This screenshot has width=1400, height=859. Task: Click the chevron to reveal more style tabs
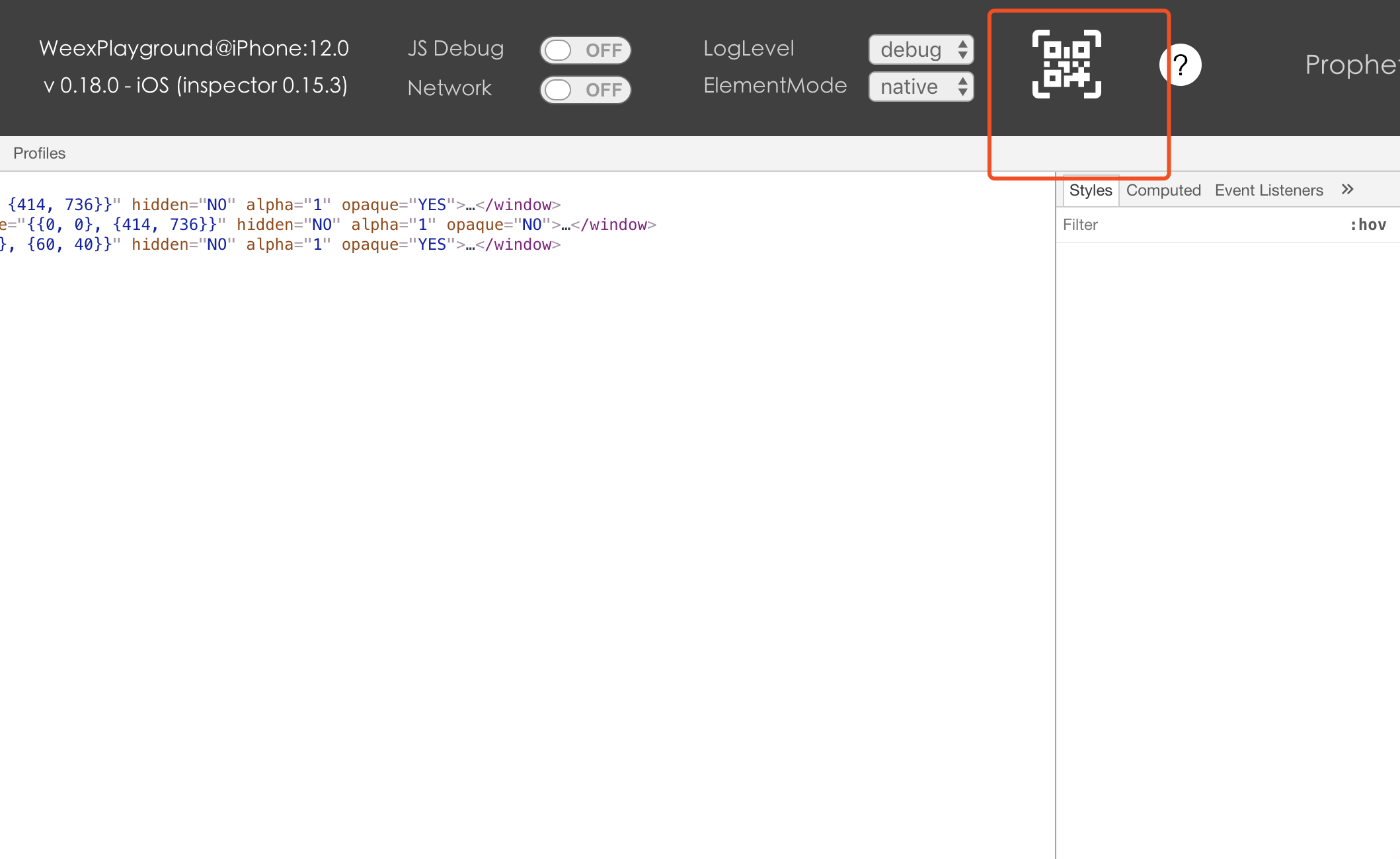pos(1348,189)
